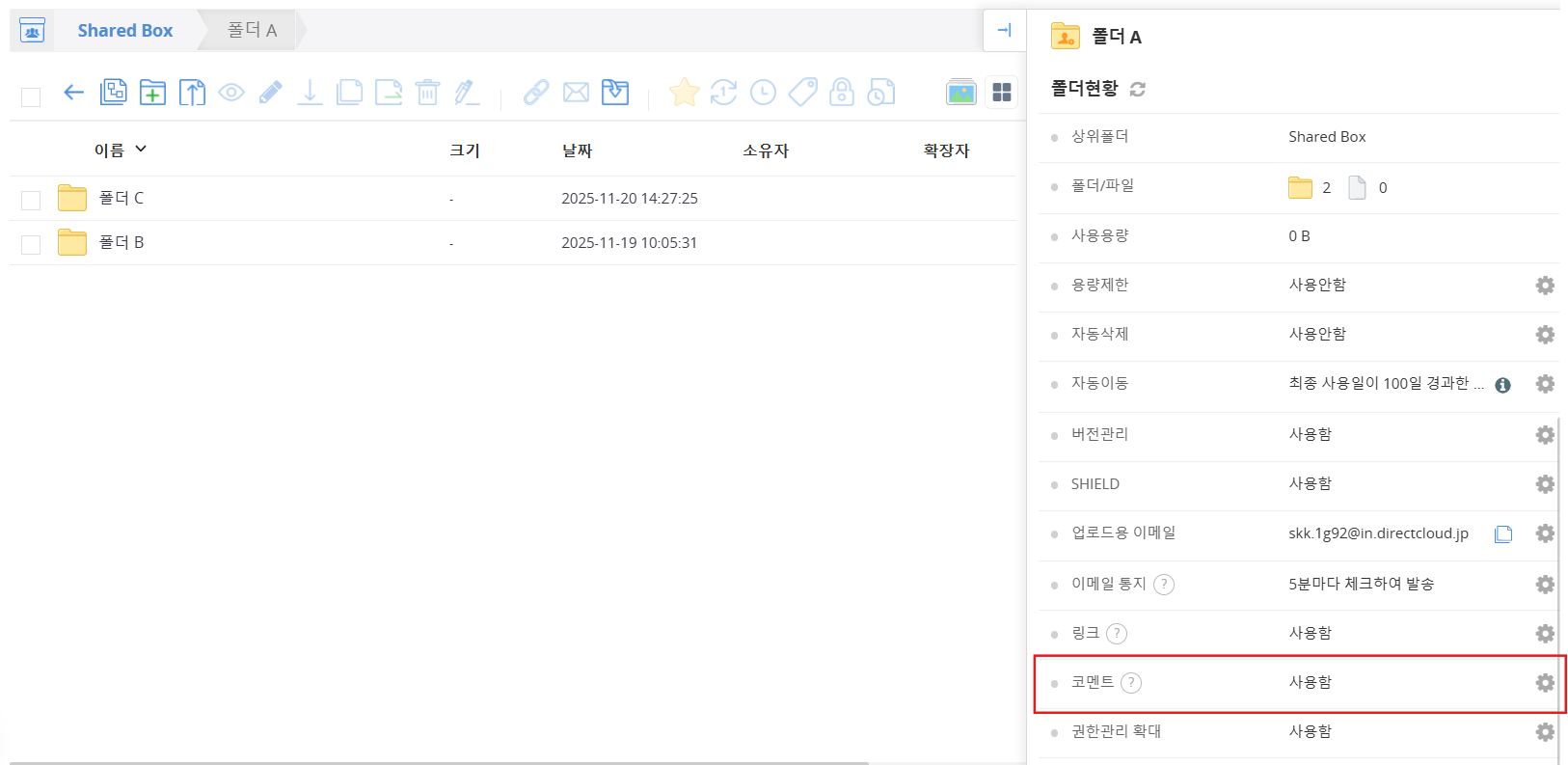Click the back arrow in toolbar
The image size is (1568, 765).
click(x=73, y=93)
